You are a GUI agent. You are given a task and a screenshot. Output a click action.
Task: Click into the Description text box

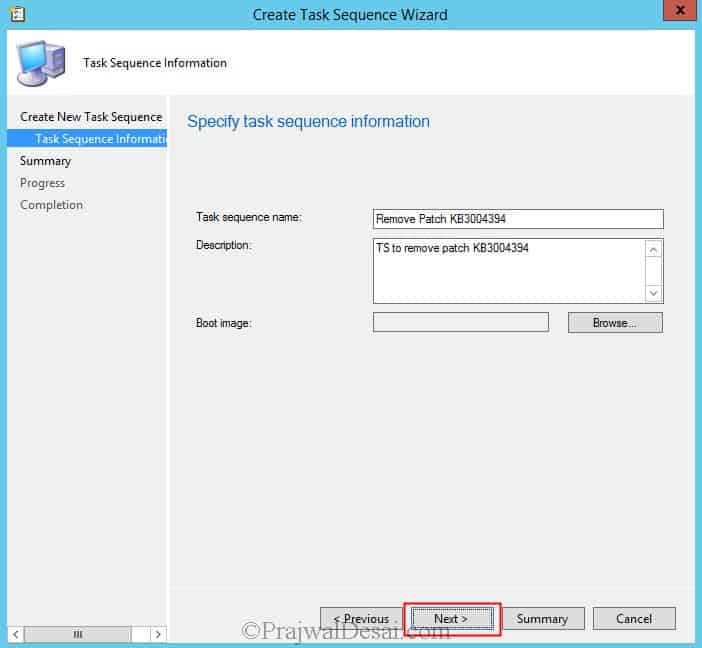(509, 271)
